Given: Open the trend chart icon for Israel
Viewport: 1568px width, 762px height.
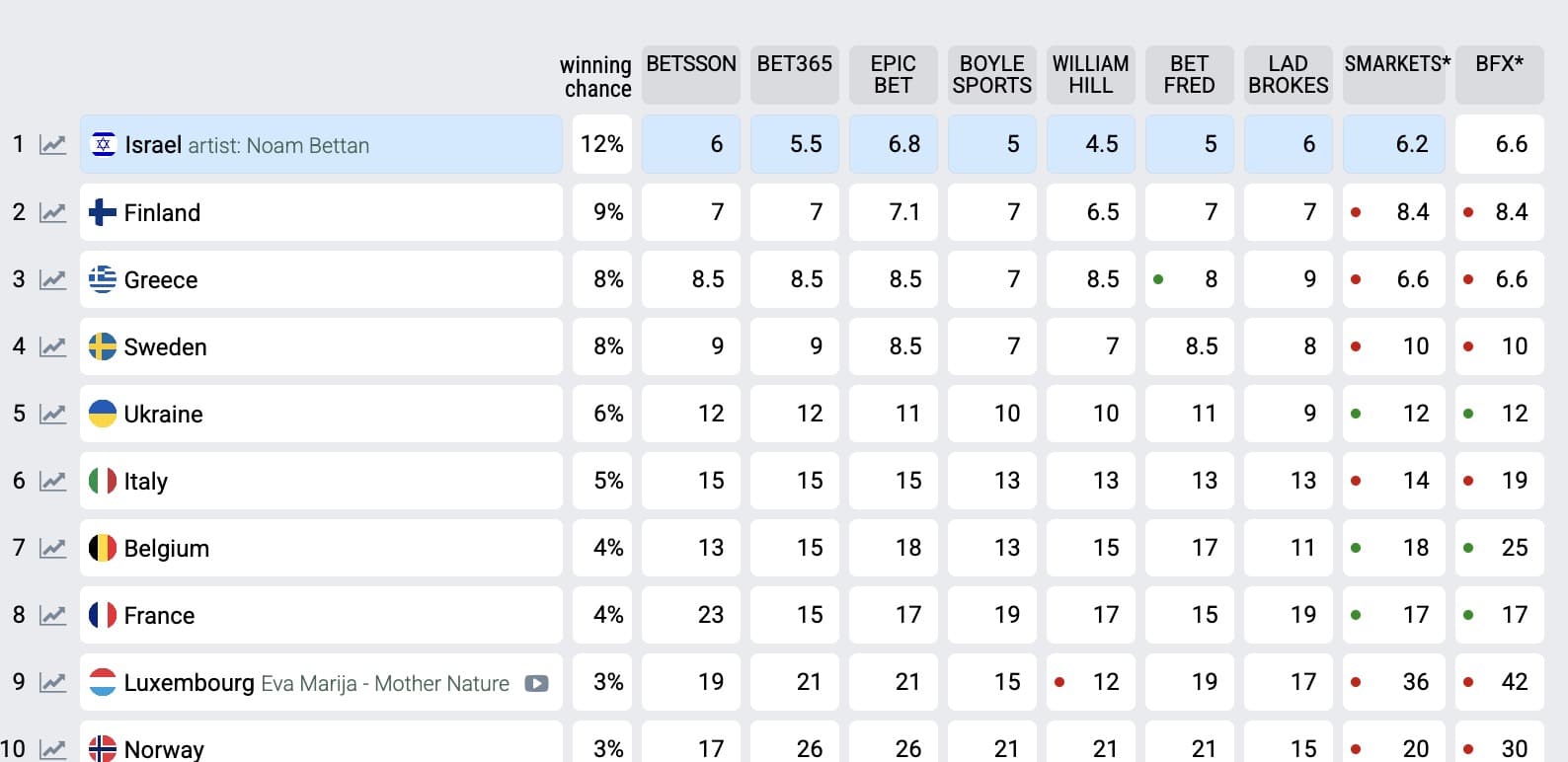Looking at the screenshot, I should pyautogui.click(x=52, y=145).
